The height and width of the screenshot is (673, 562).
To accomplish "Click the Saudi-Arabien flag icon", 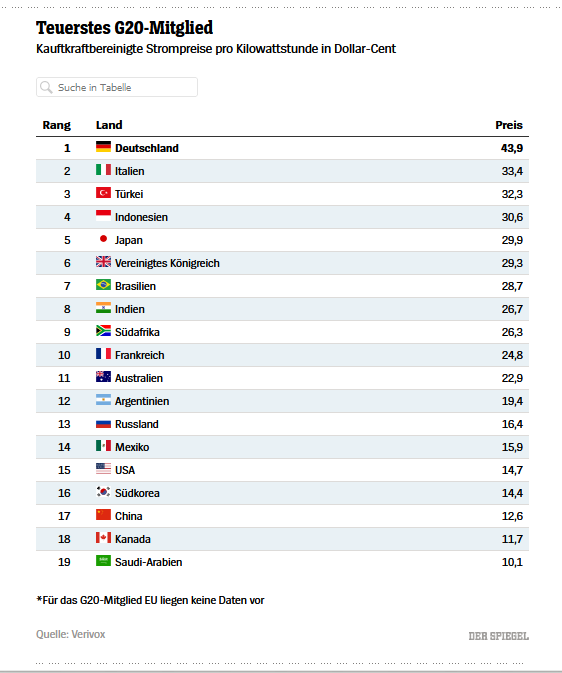I will click(103, 561).
